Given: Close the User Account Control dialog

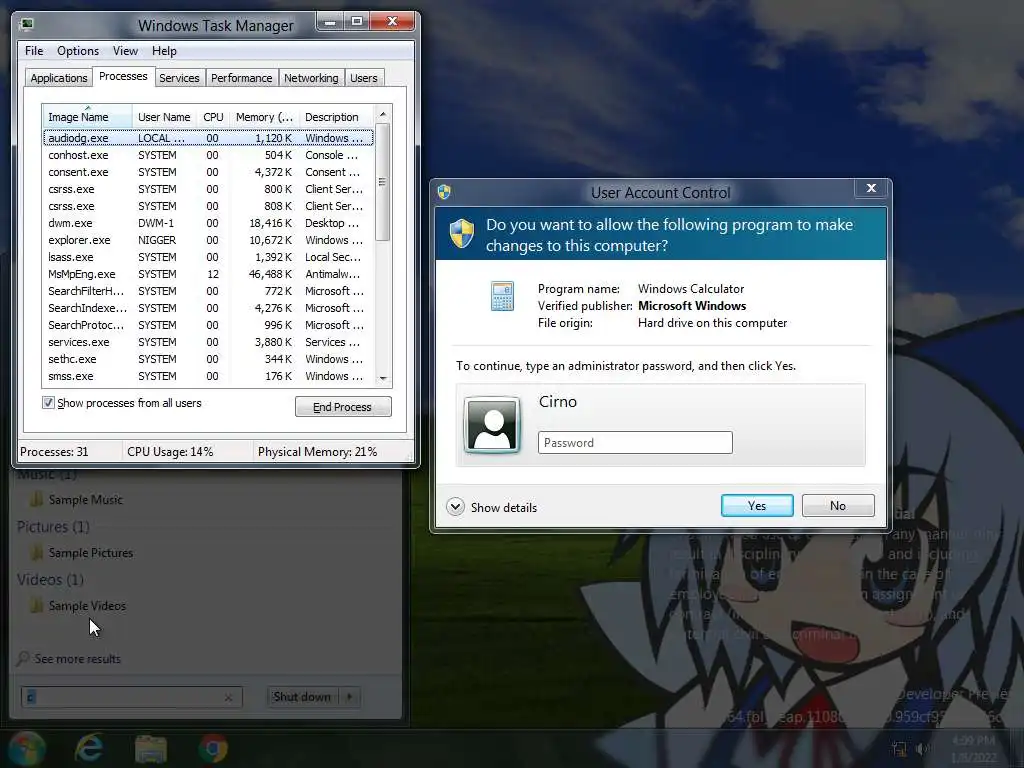Looking at the screenshot, I should [x=871, y=188].
